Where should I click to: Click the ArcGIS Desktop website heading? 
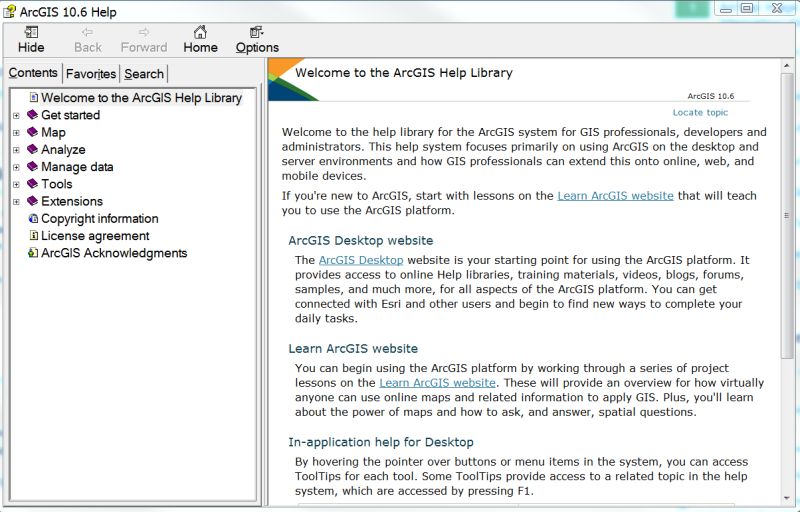click(360, 240)
